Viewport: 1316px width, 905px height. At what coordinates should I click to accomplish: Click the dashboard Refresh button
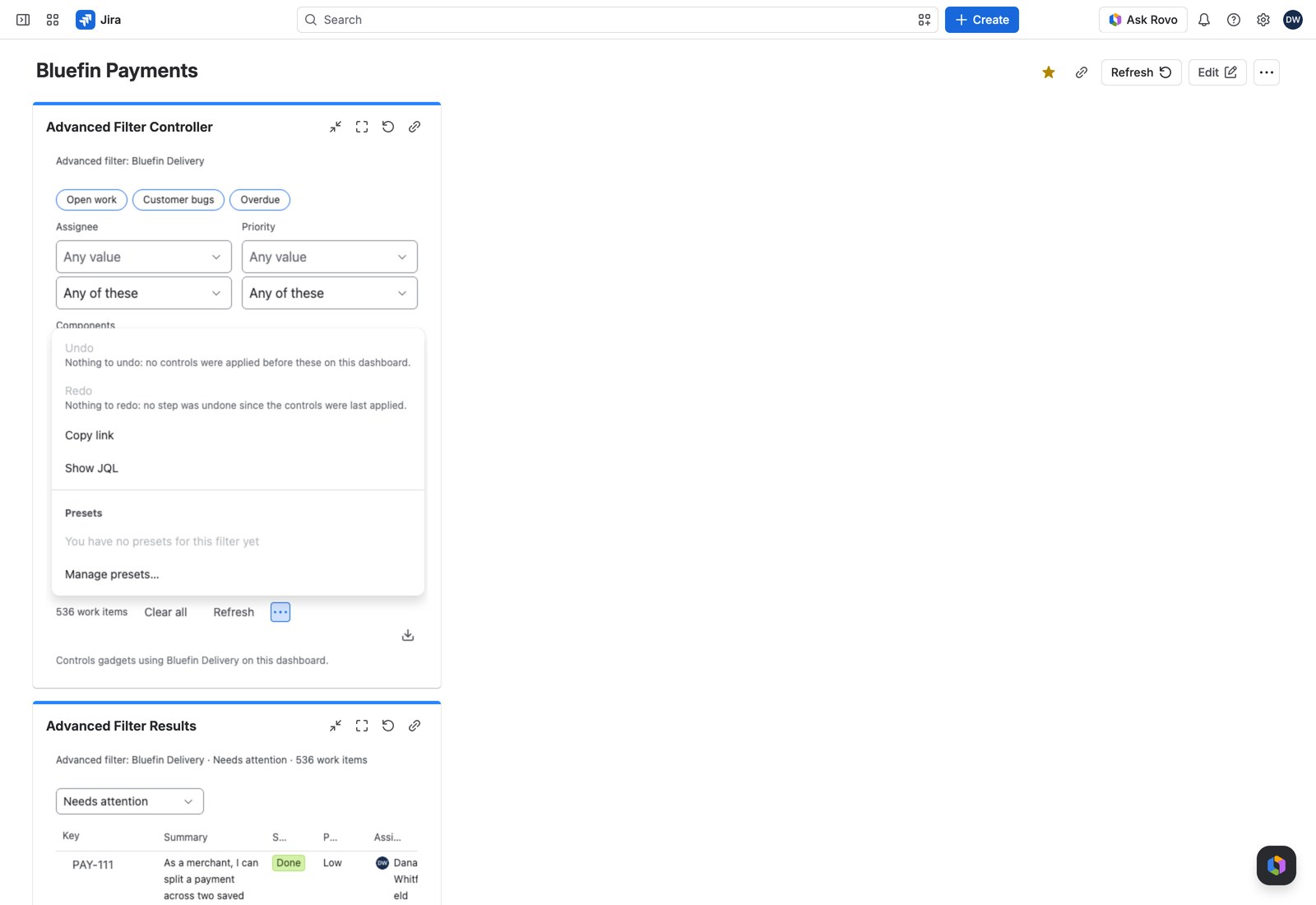coord(1142,72)
